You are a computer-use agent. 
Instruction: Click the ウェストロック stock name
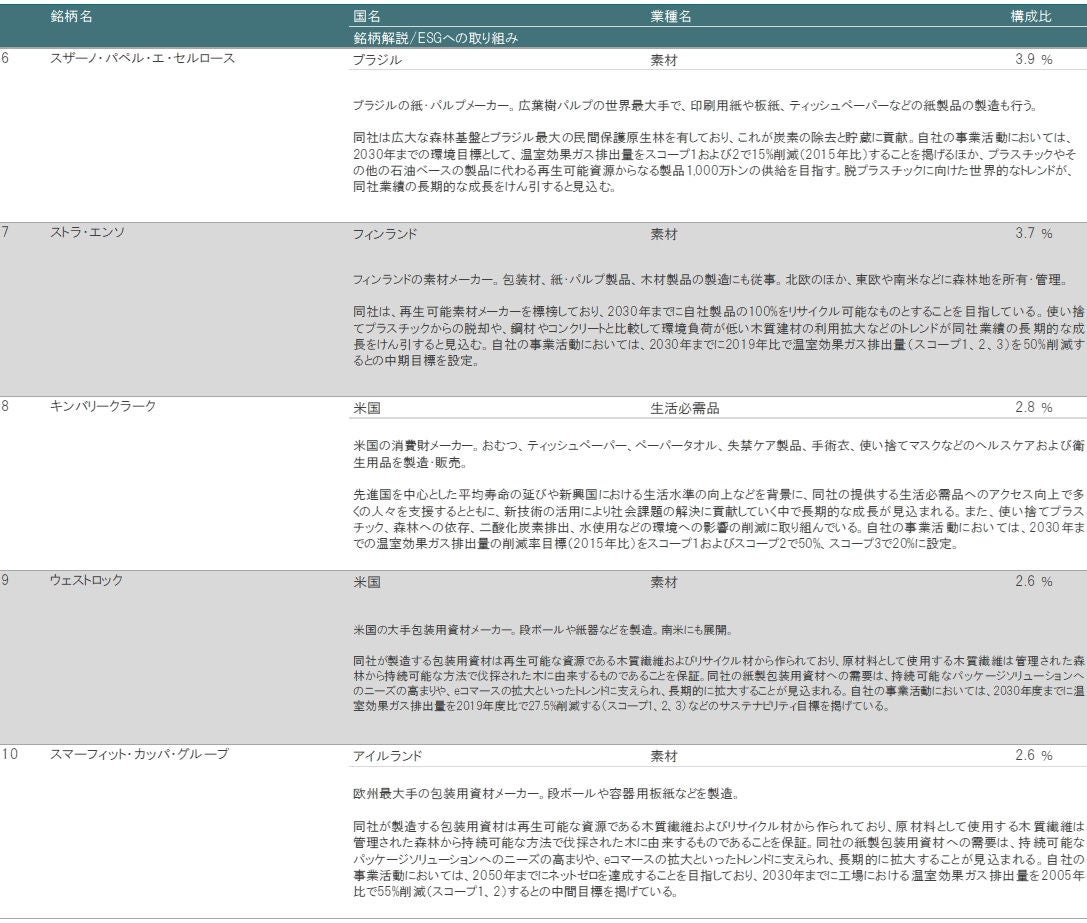pos(86,581)
